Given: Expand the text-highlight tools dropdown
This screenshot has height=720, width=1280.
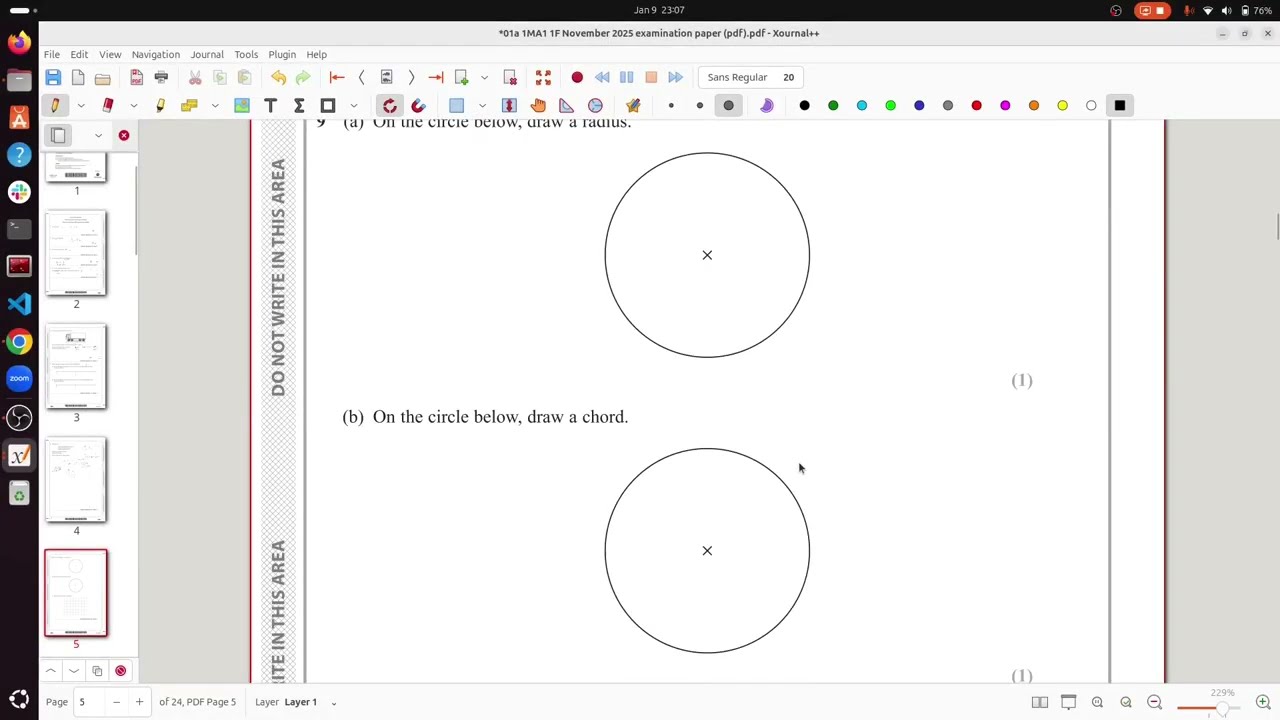Looking at the screenshot, I should (214, 105).
